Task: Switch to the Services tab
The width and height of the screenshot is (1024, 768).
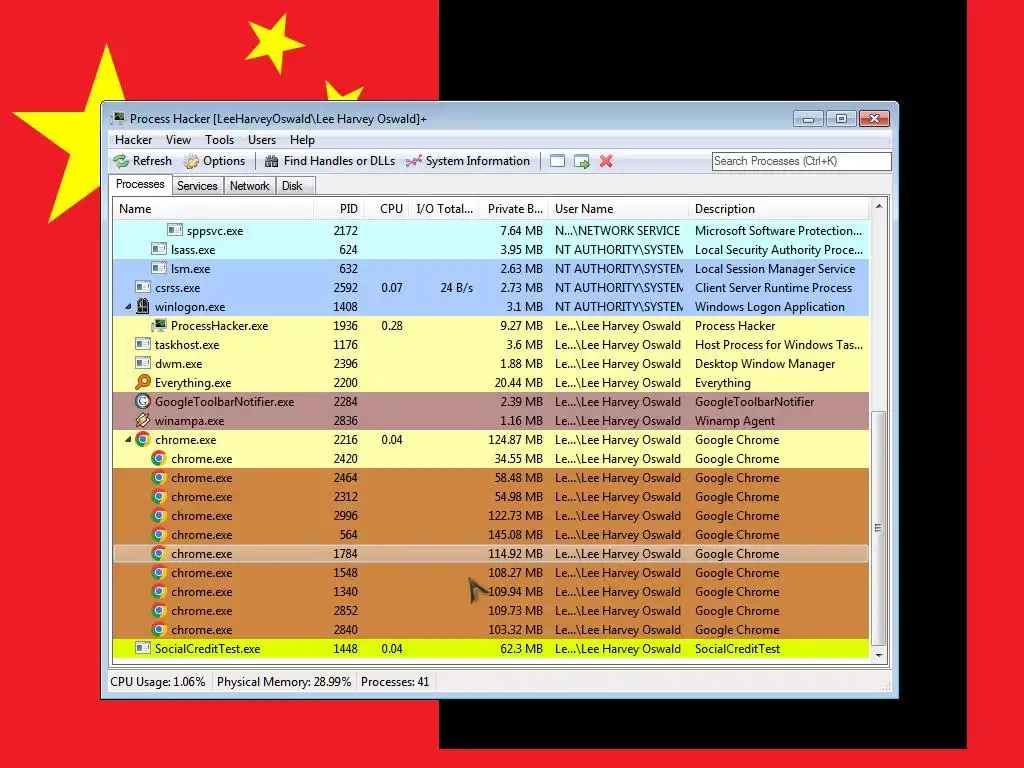Action: [197, 186]
